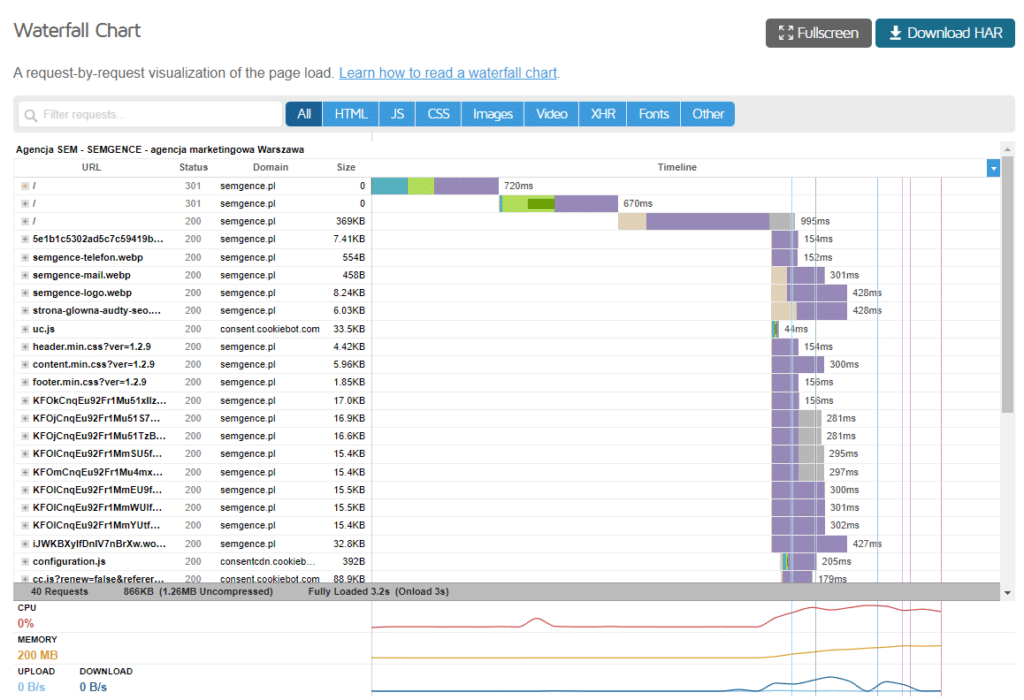Select the JS filter tab
1024x700 pixels.
point(396,113)
